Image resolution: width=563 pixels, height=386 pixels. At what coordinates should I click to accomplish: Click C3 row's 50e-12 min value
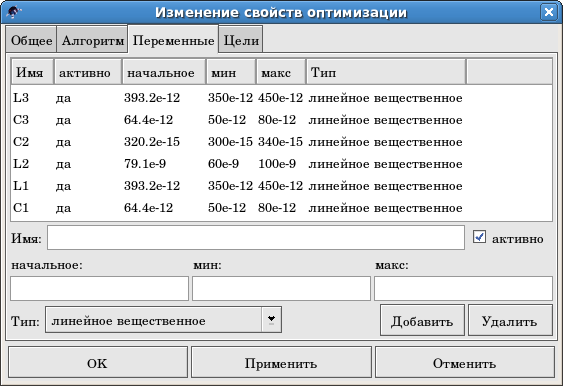tap(227, 120)
